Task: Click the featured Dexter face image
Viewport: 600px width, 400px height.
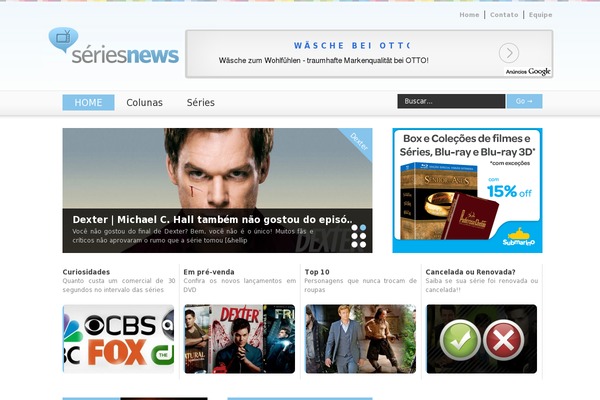Action: pyautogui.click(x=219, y=168)
